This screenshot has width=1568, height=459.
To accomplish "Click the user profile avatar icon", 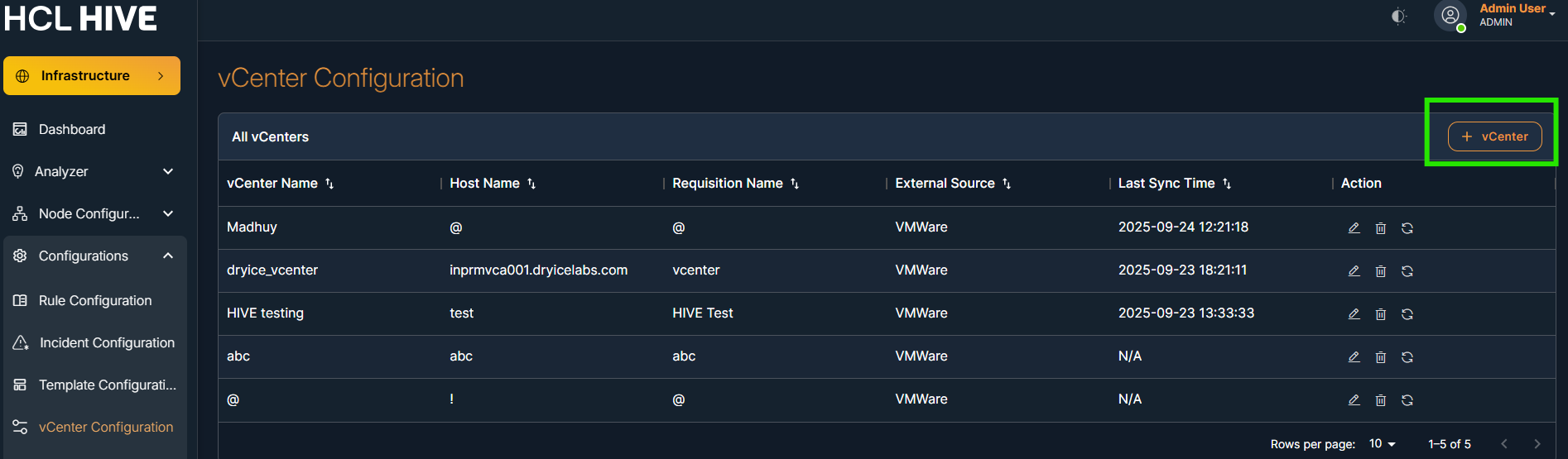I will (x=1450, y=15).
